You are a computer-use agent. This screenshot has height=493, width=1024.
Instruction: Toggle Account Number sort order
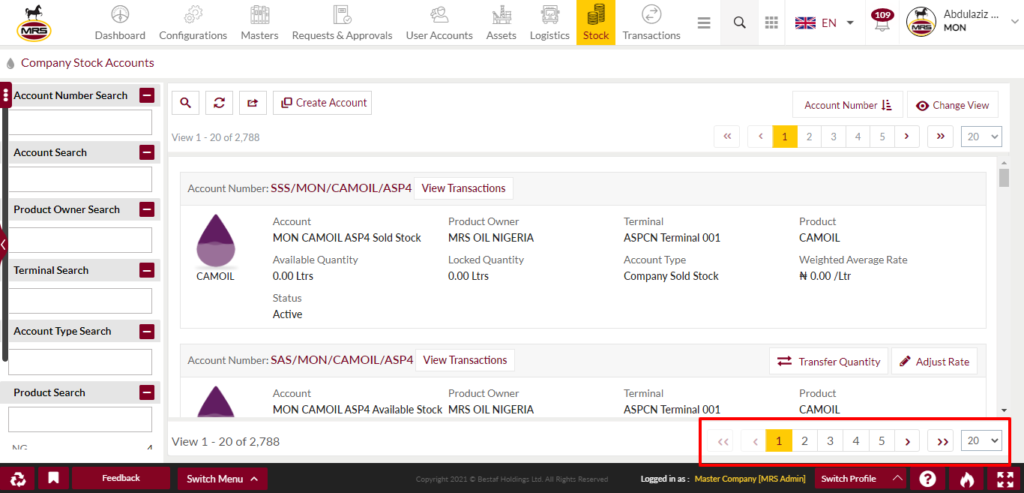coord(848,105)
